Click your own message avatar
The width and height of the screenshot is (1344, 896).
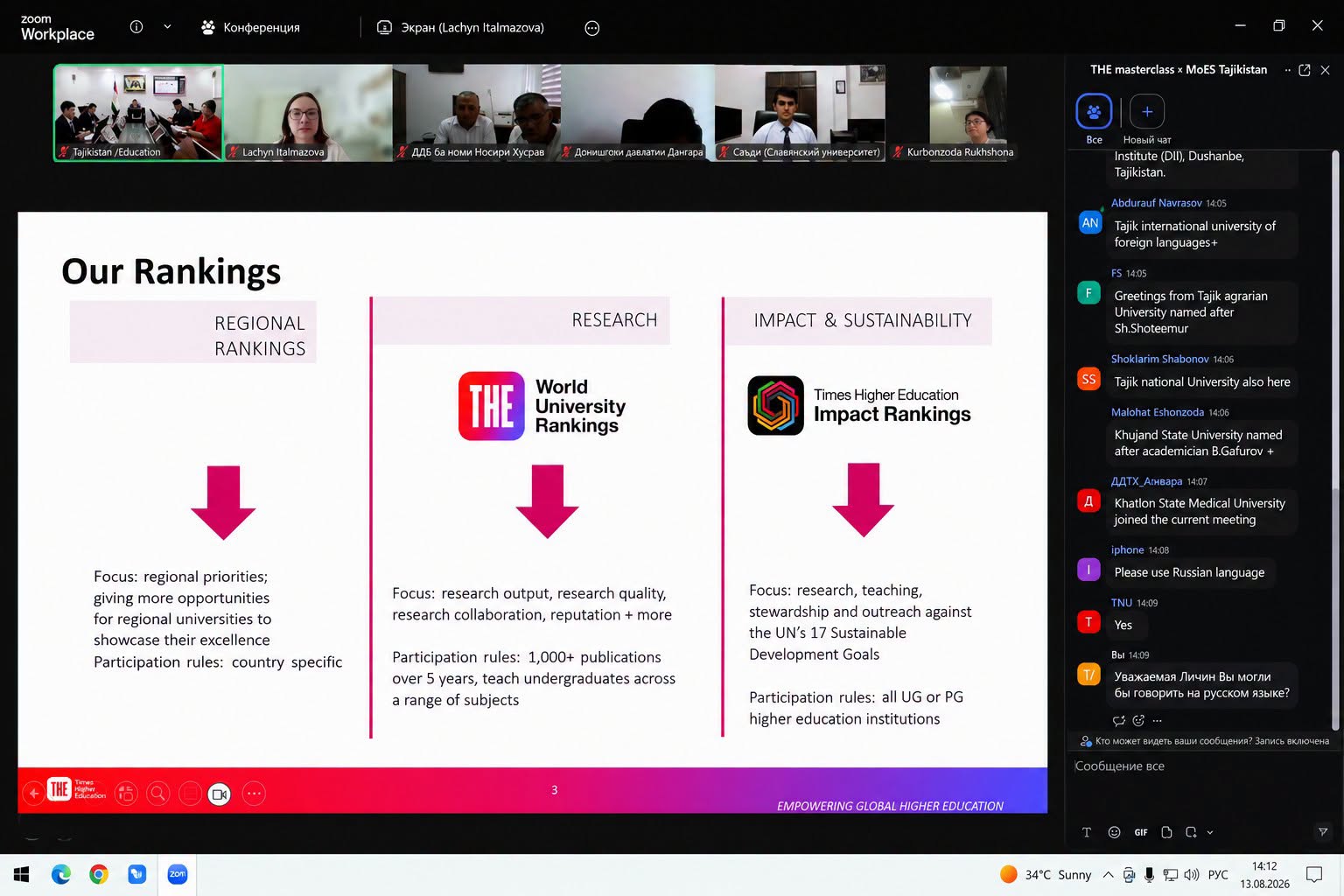(x=1088, y=675)
